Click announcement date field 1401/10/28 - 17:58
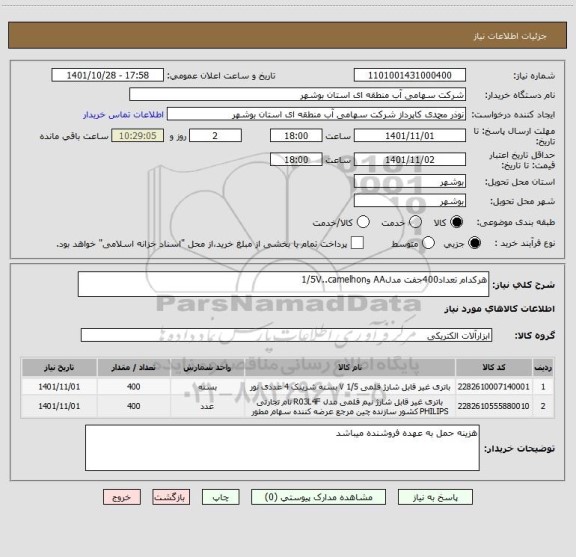 108,75
